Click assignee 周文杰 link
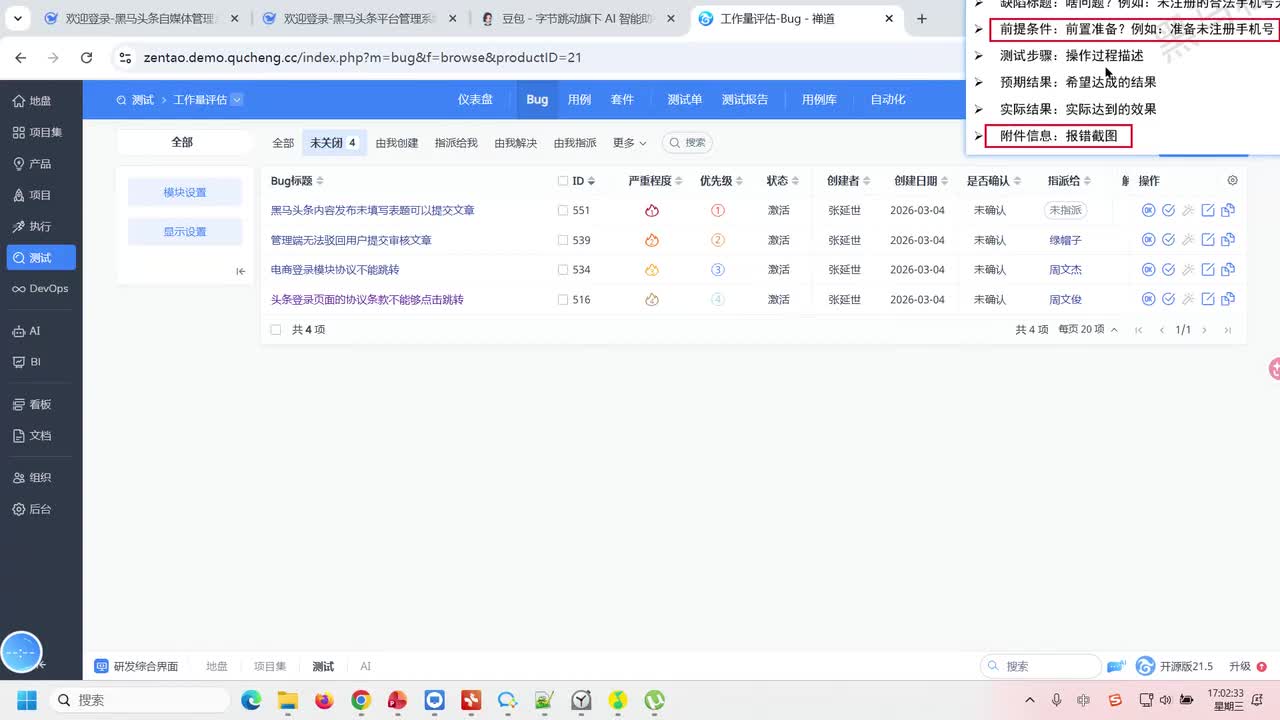 (x=1065, y=270)
